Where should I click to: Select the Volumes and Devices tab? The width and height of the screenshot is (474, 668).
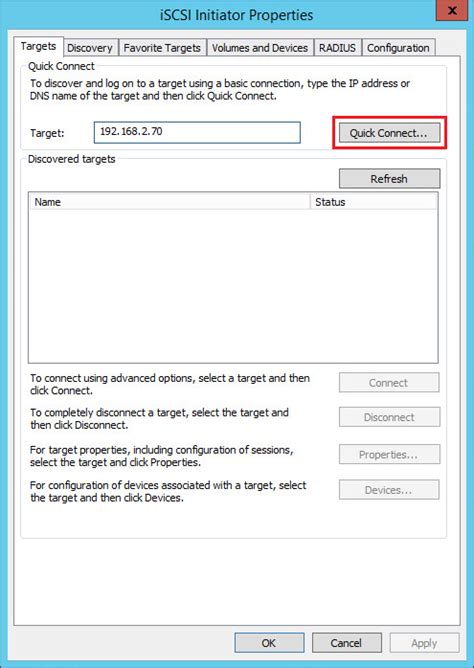[x=260, y=48]
